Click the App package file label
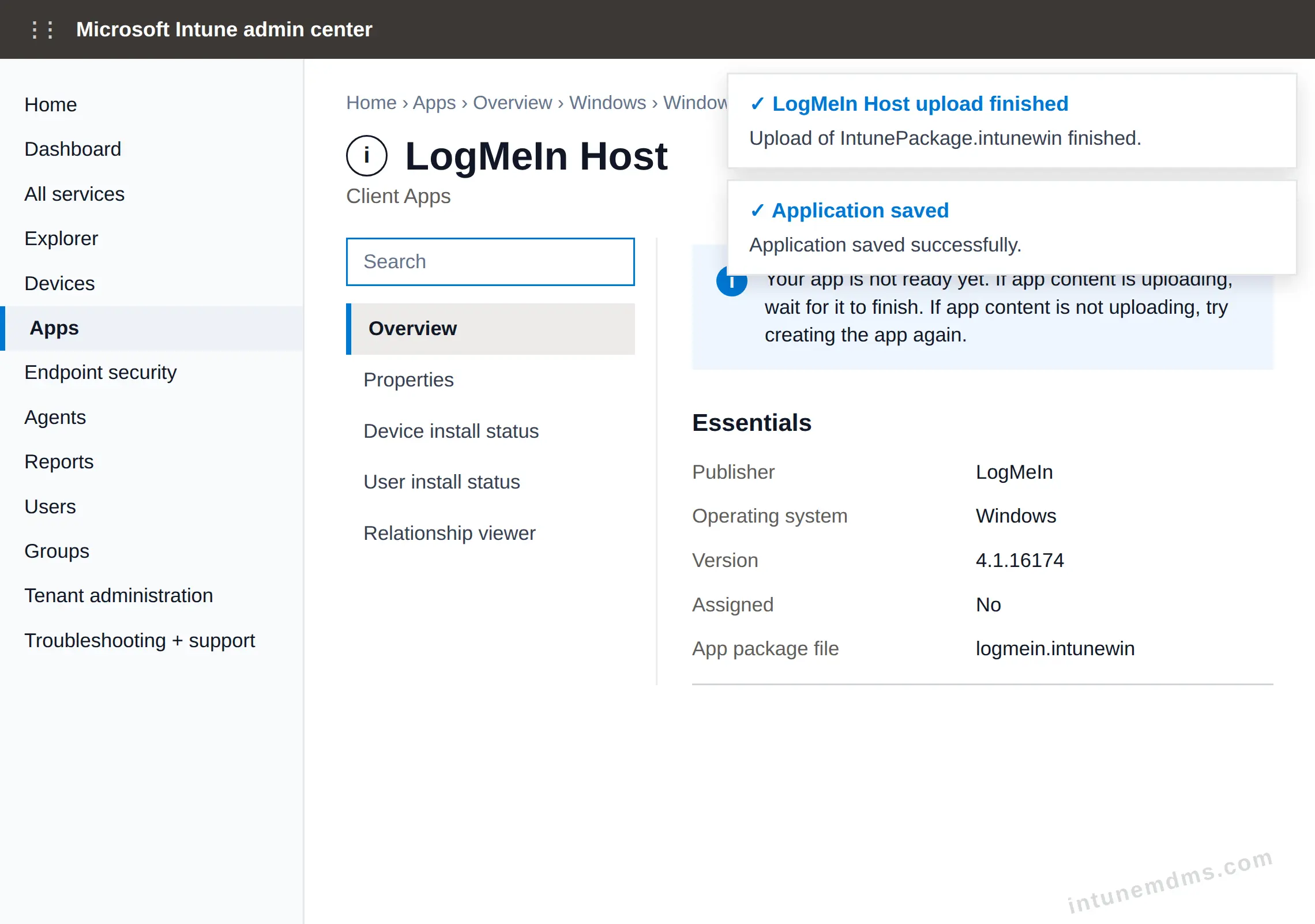 (765, 648)
